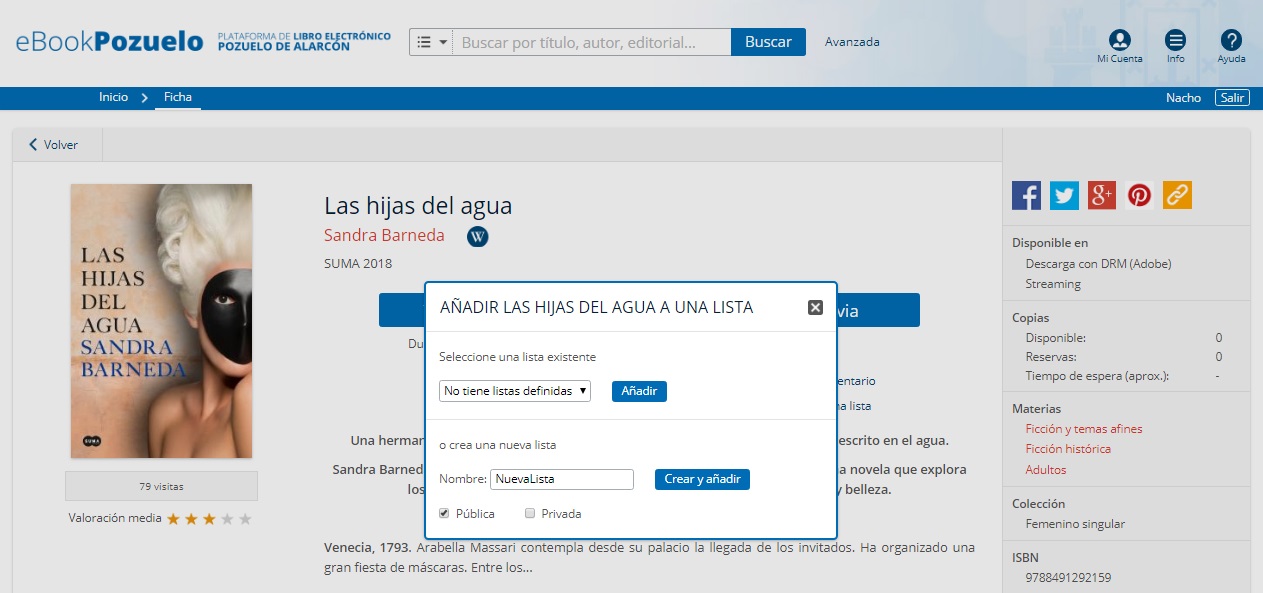Image resolution: width=1263 pixels, height=593 pixels.
Task: Click the Añadir button
Action: (x=639, y=391)
